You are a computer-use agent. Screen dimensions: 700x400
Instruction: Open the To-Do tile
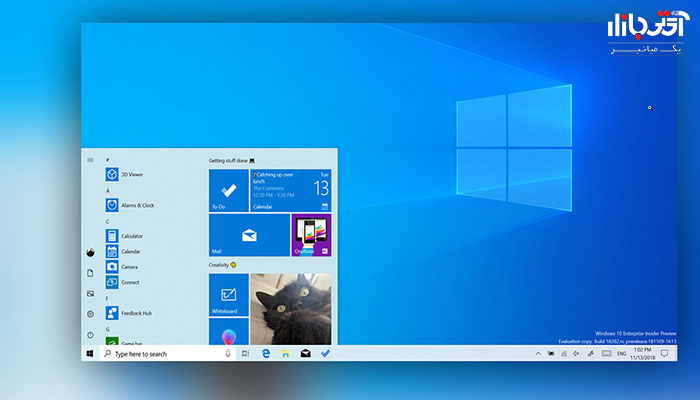coord(229,190)
